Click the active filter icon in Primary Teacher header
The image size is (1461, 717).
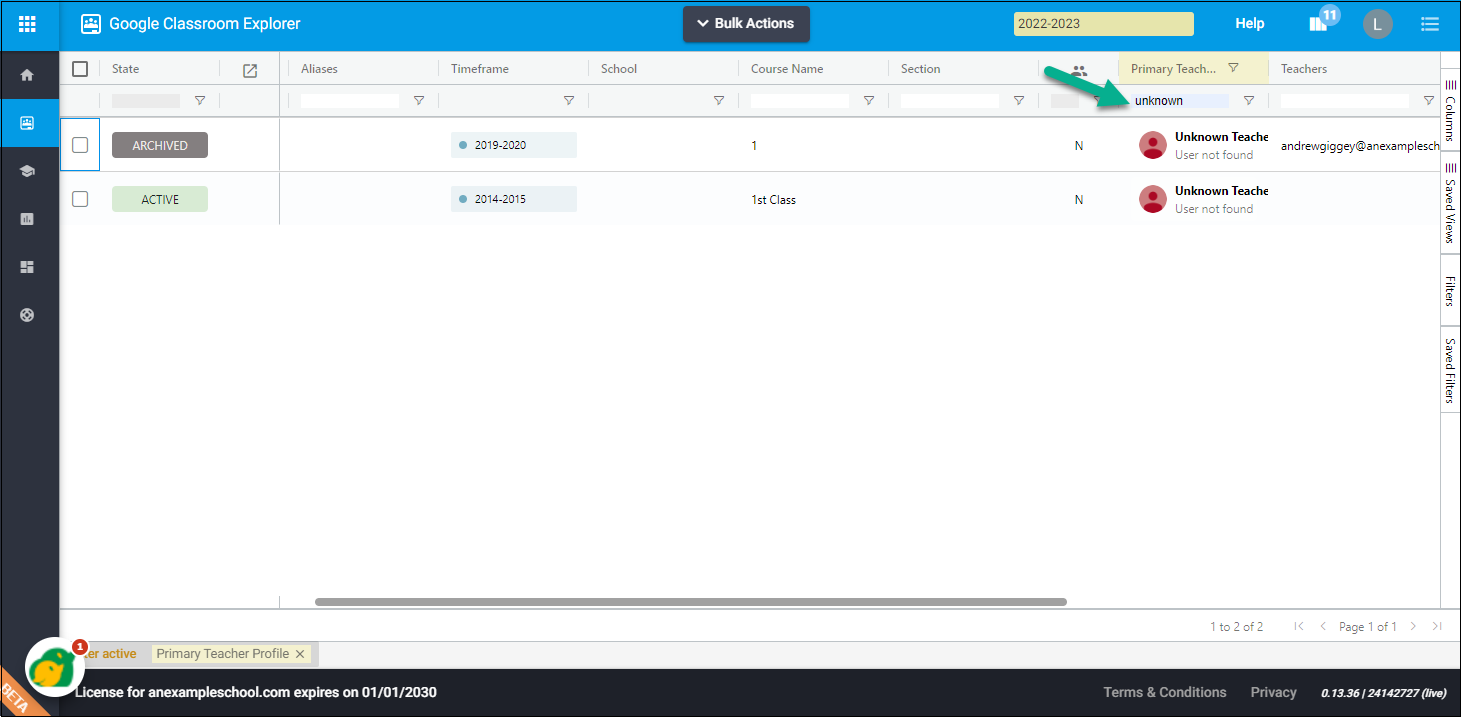click(x=1233, y=68)
